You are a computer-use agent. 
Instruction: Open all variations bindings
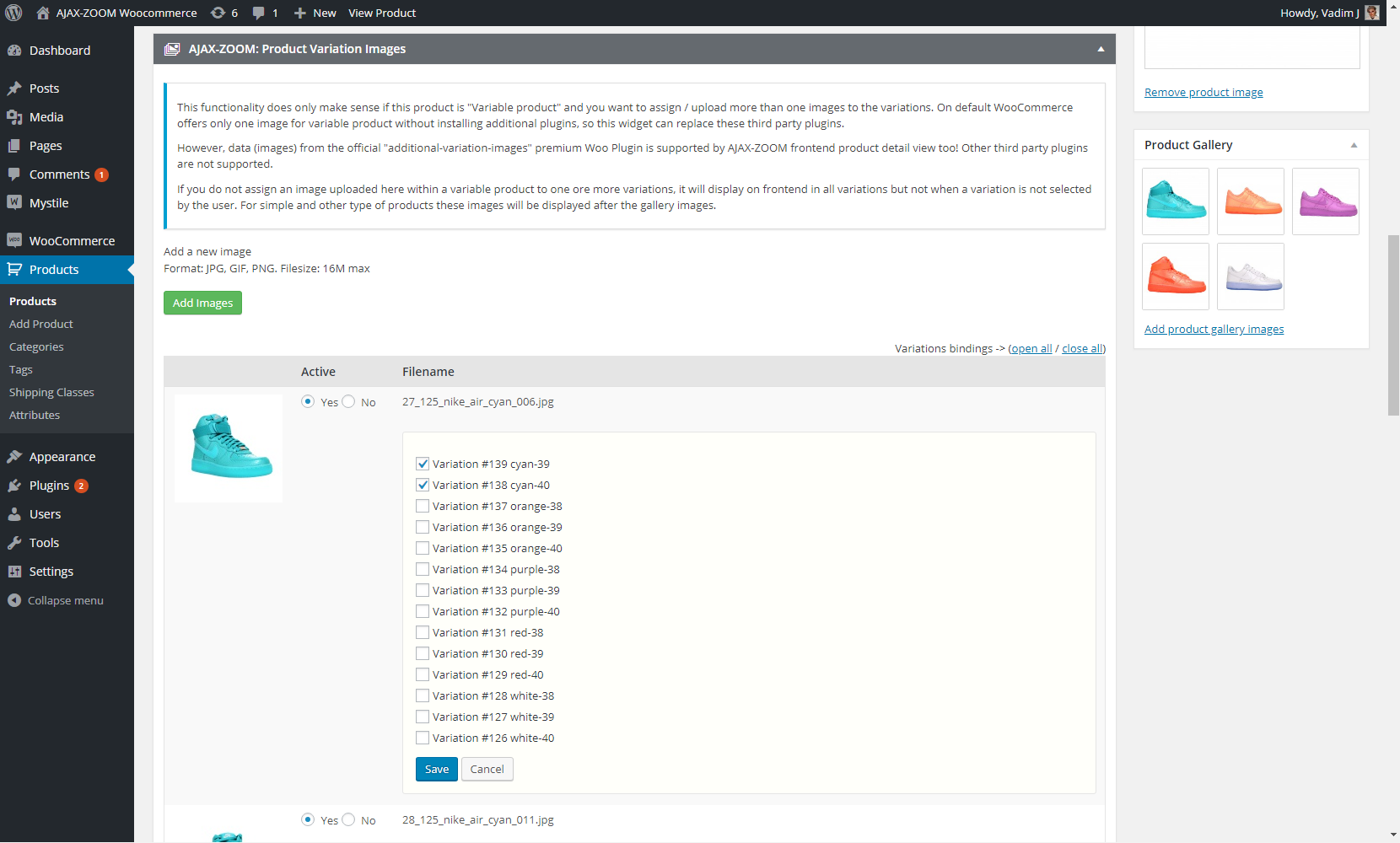tap(1031, 348)
